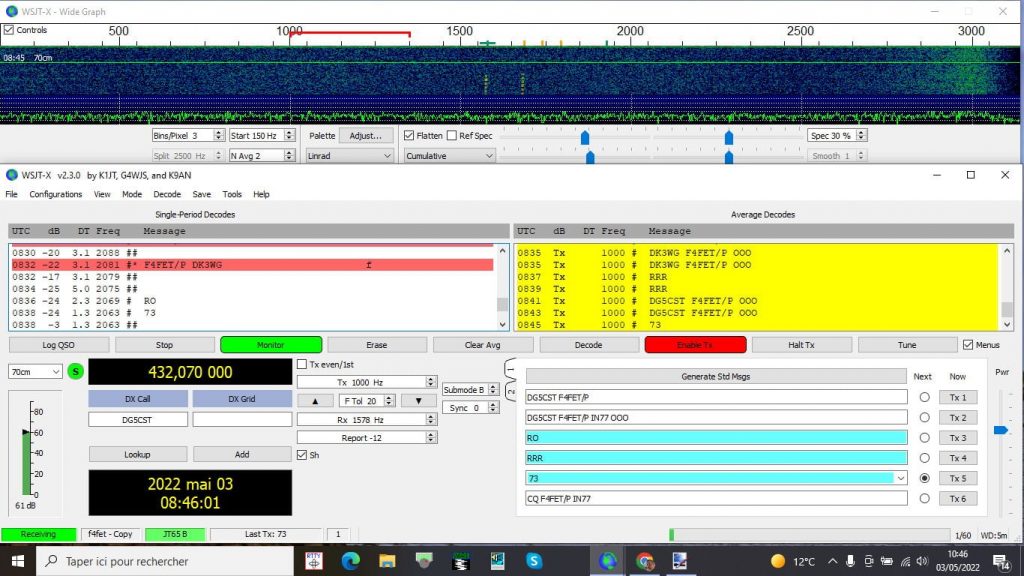This screenshot has height=576, width=1024.
Task: Click the red Enable Tx button
Action: click(x=695, y=345)
